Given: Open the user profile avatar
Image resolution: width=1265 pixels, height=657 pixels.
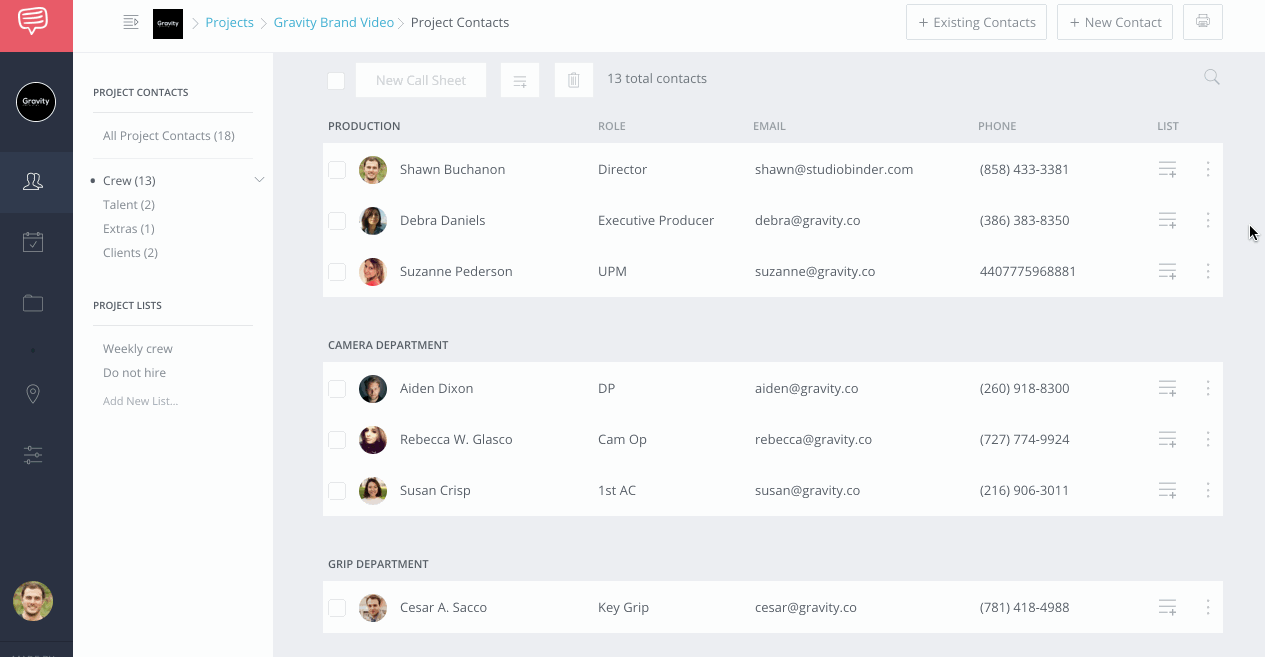Looking at the screenshot, I should (x=33, y=601).
